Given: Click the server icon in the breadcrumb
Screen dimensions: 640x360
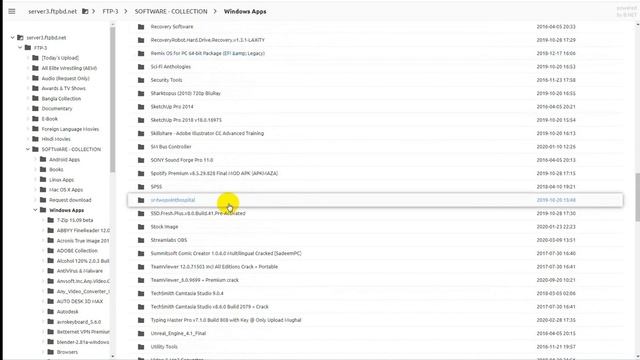Looking at the screenshot, I should point(85,11).
